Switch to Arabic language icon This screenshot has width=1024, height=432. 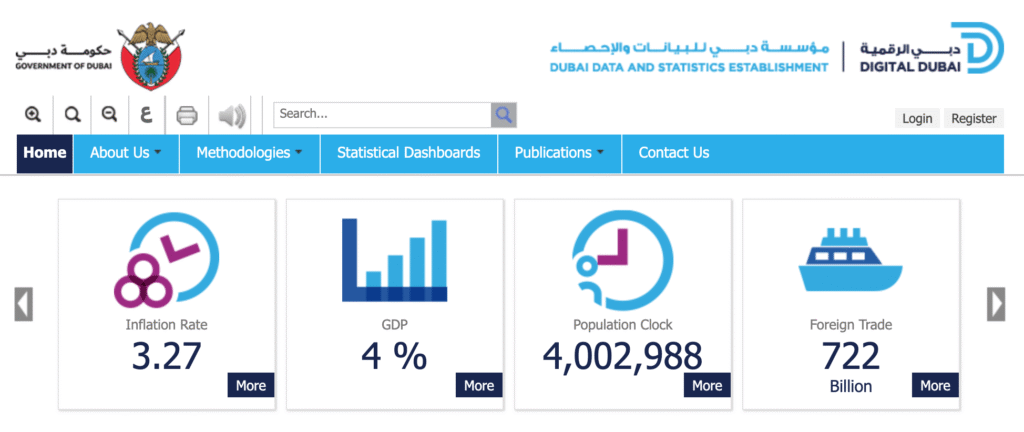click(147, 115)
